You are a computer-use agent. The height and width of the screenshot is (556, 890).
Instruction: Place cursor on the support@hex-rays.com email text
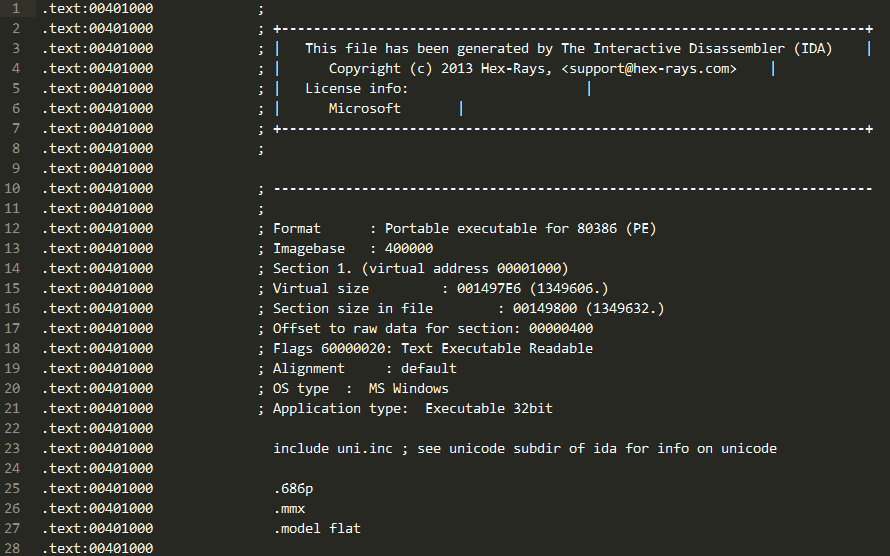click(x=649, y=69)
